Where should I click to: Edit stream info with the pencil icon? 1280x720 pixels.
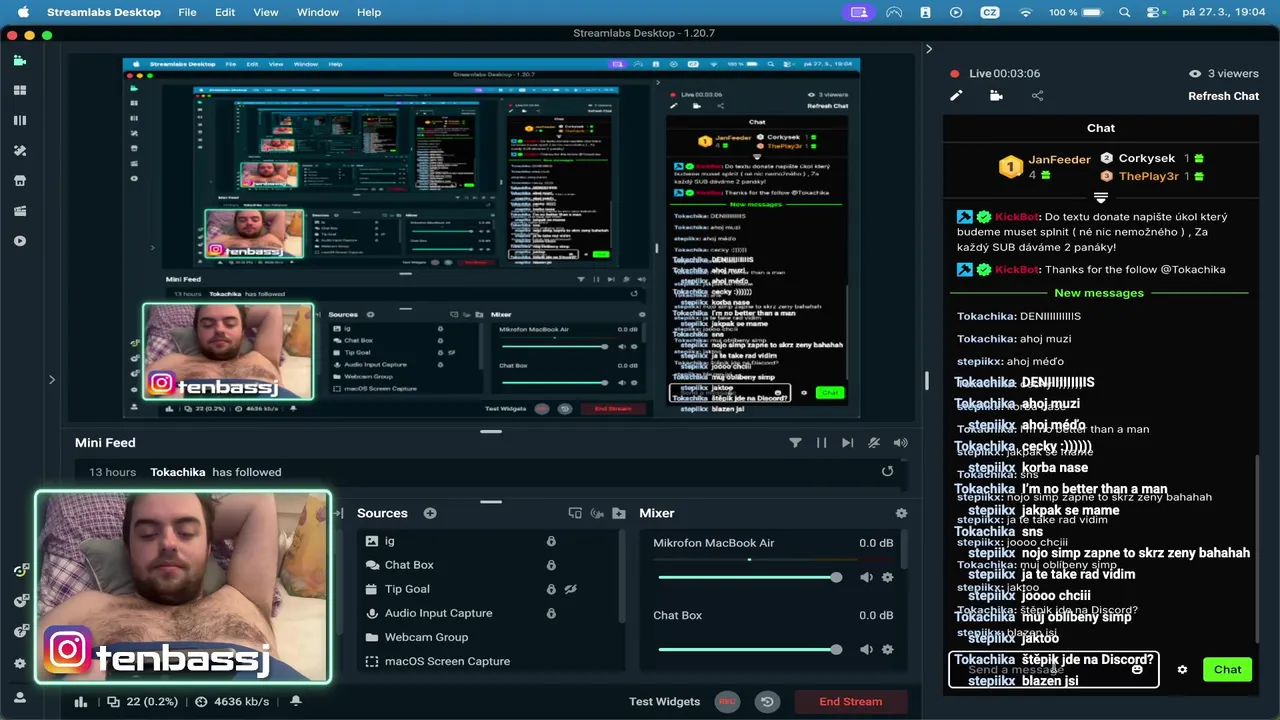[x=956, y=96]
